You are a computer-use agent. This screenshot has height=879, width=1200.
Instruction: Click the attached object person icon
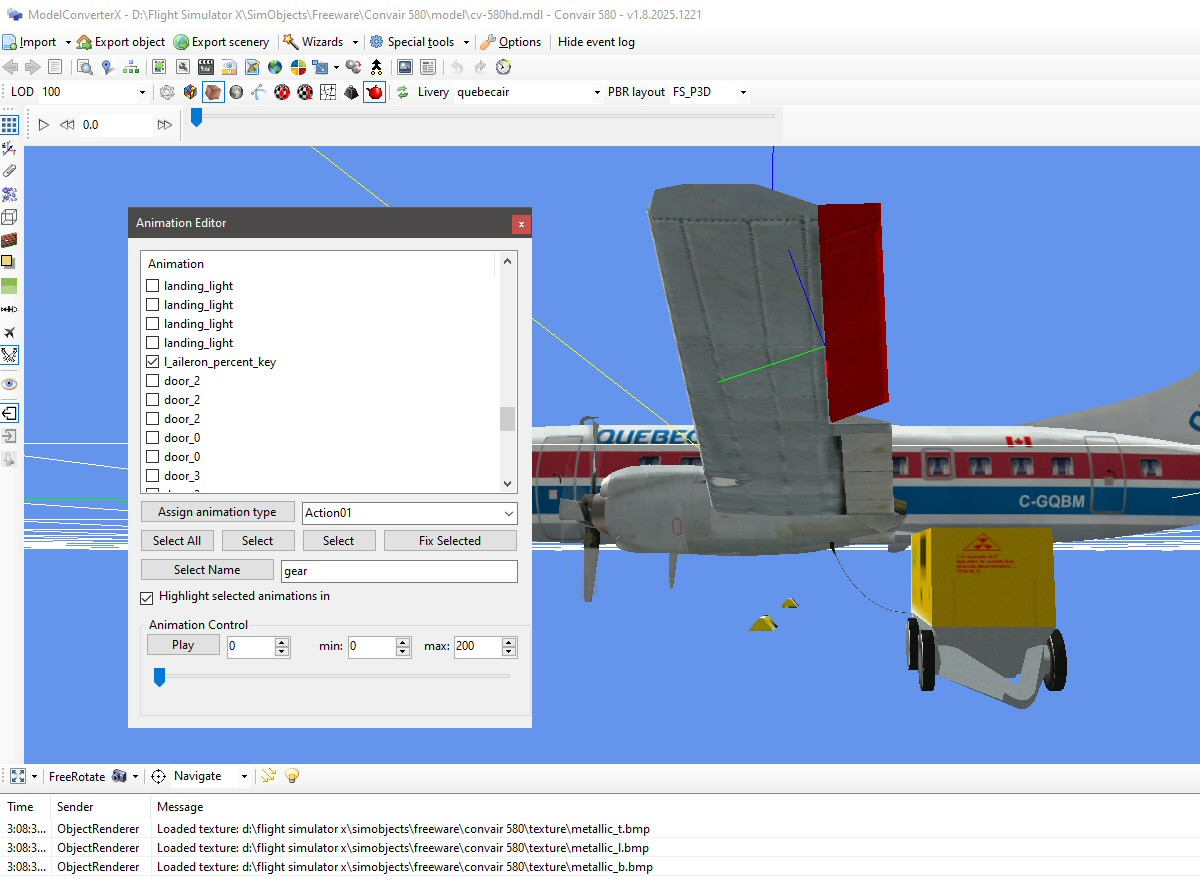pos(376,67)
